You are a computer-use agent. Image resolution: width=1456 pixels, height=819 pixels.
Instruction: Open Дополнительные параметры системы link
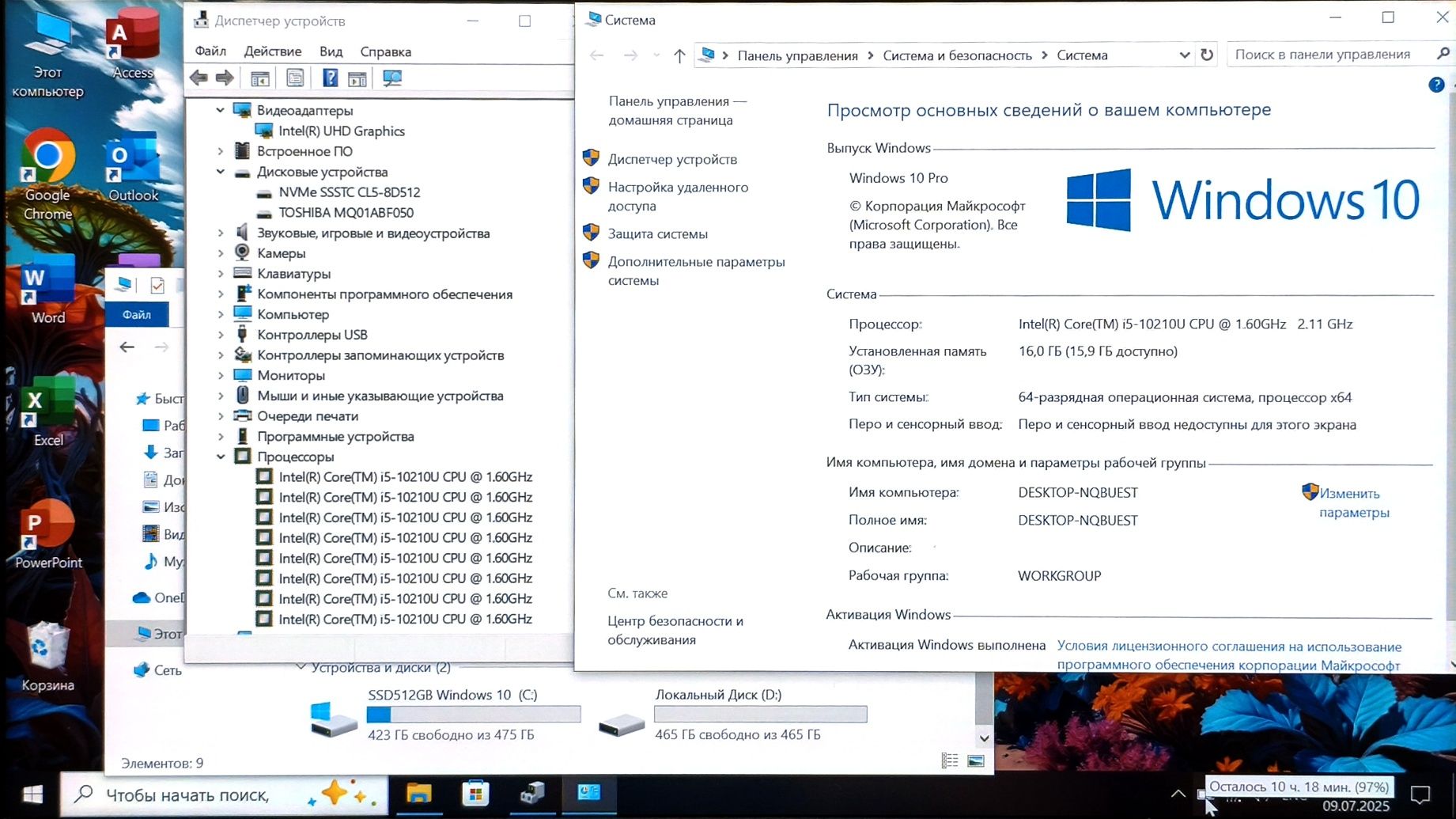click(696, 271)
